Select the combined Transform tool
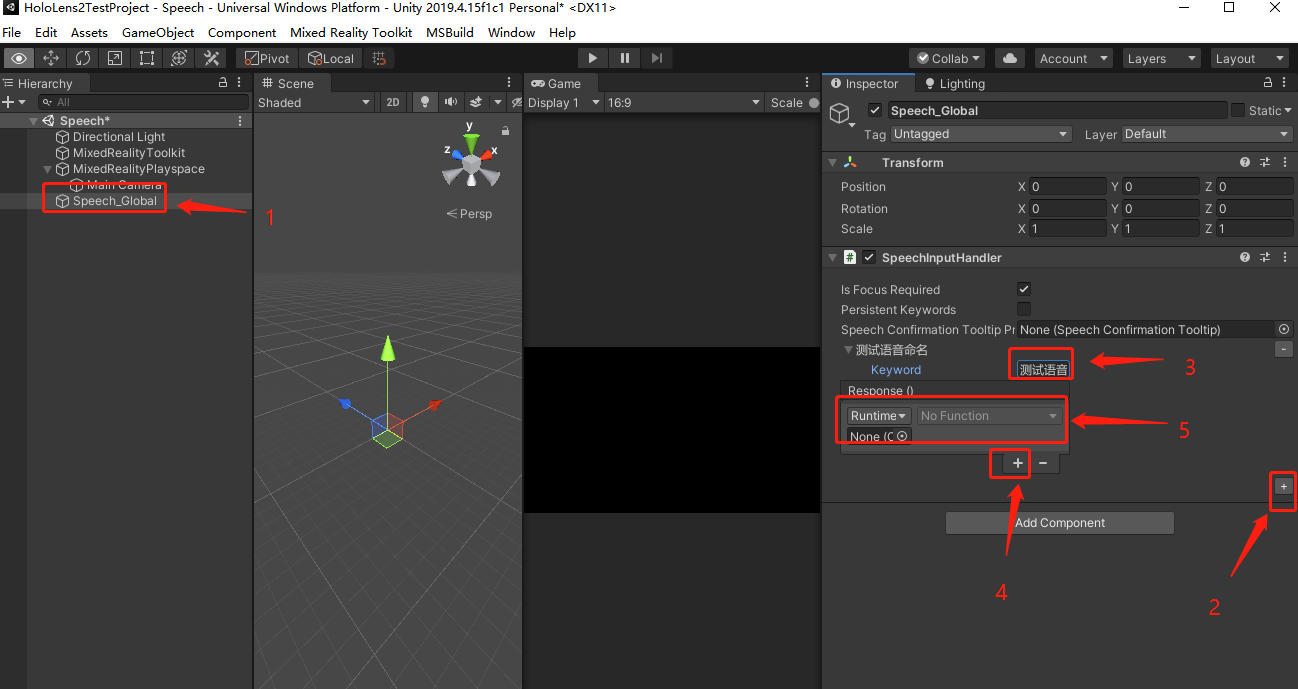This screenshot has width=1298, height=689. click(x=179, y=58)
